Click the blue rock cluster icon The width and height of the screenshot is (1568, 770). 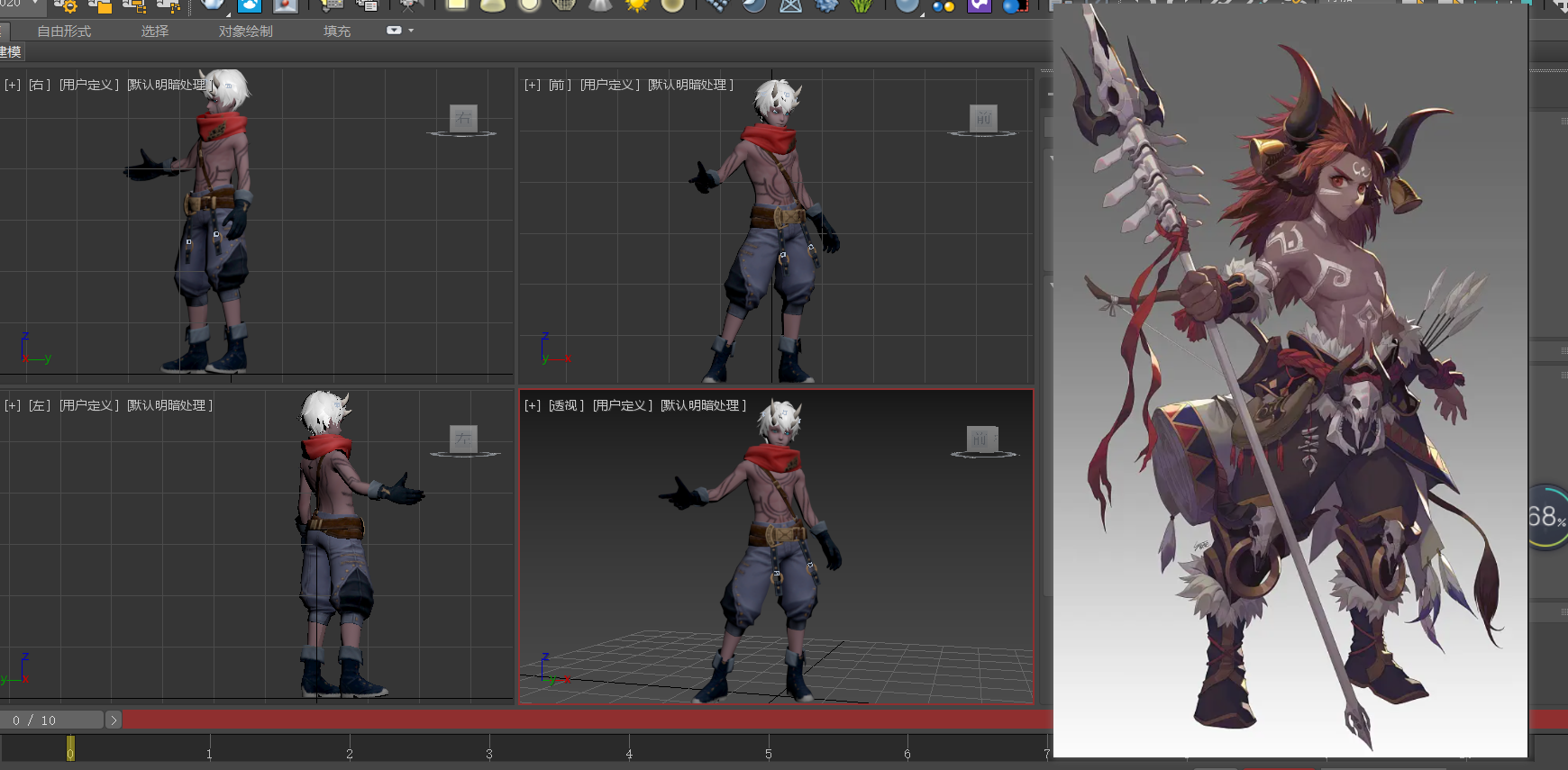tap(825, 5)
